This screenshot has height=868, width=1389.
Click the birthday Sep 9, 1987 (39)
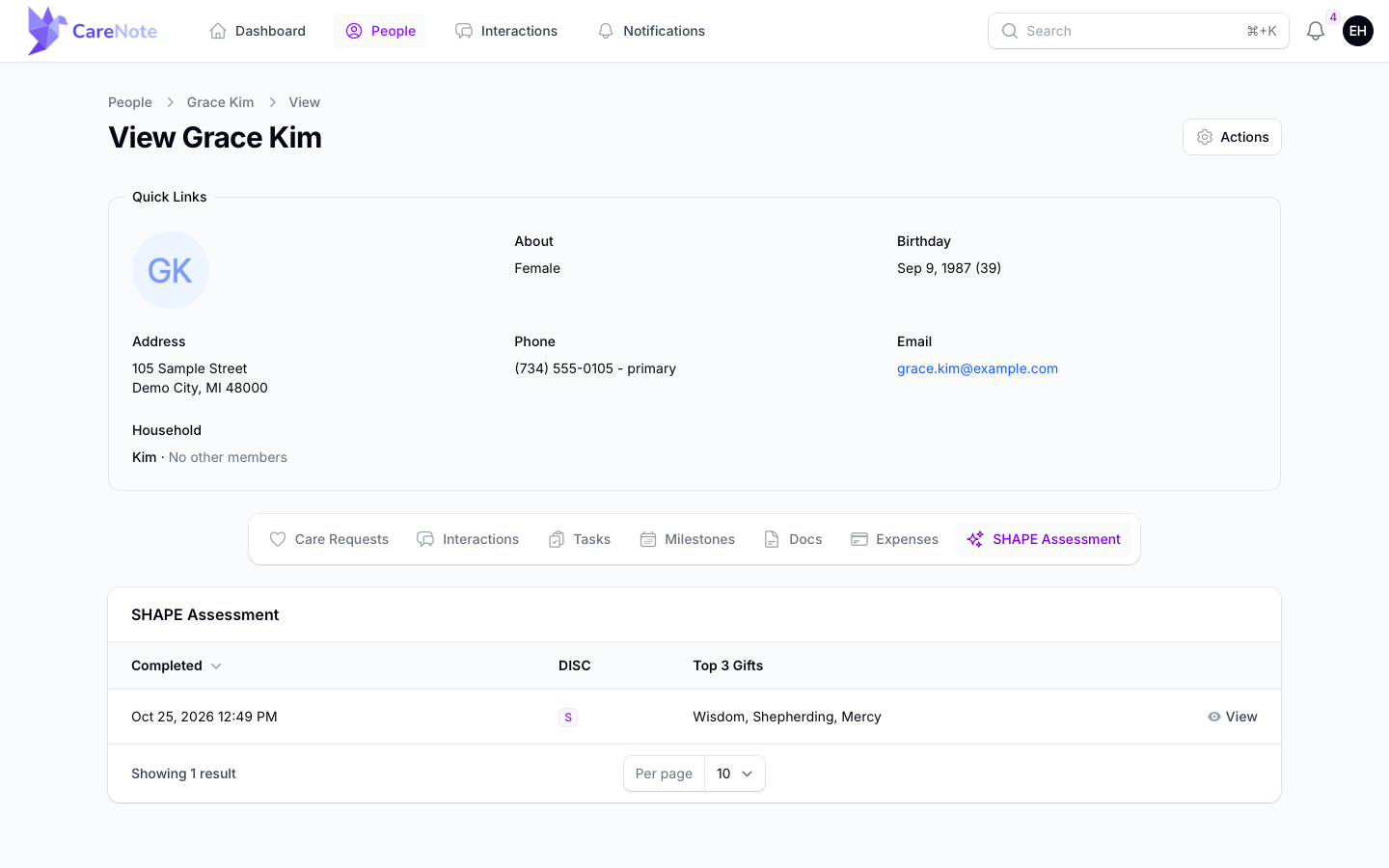[949, 268]
